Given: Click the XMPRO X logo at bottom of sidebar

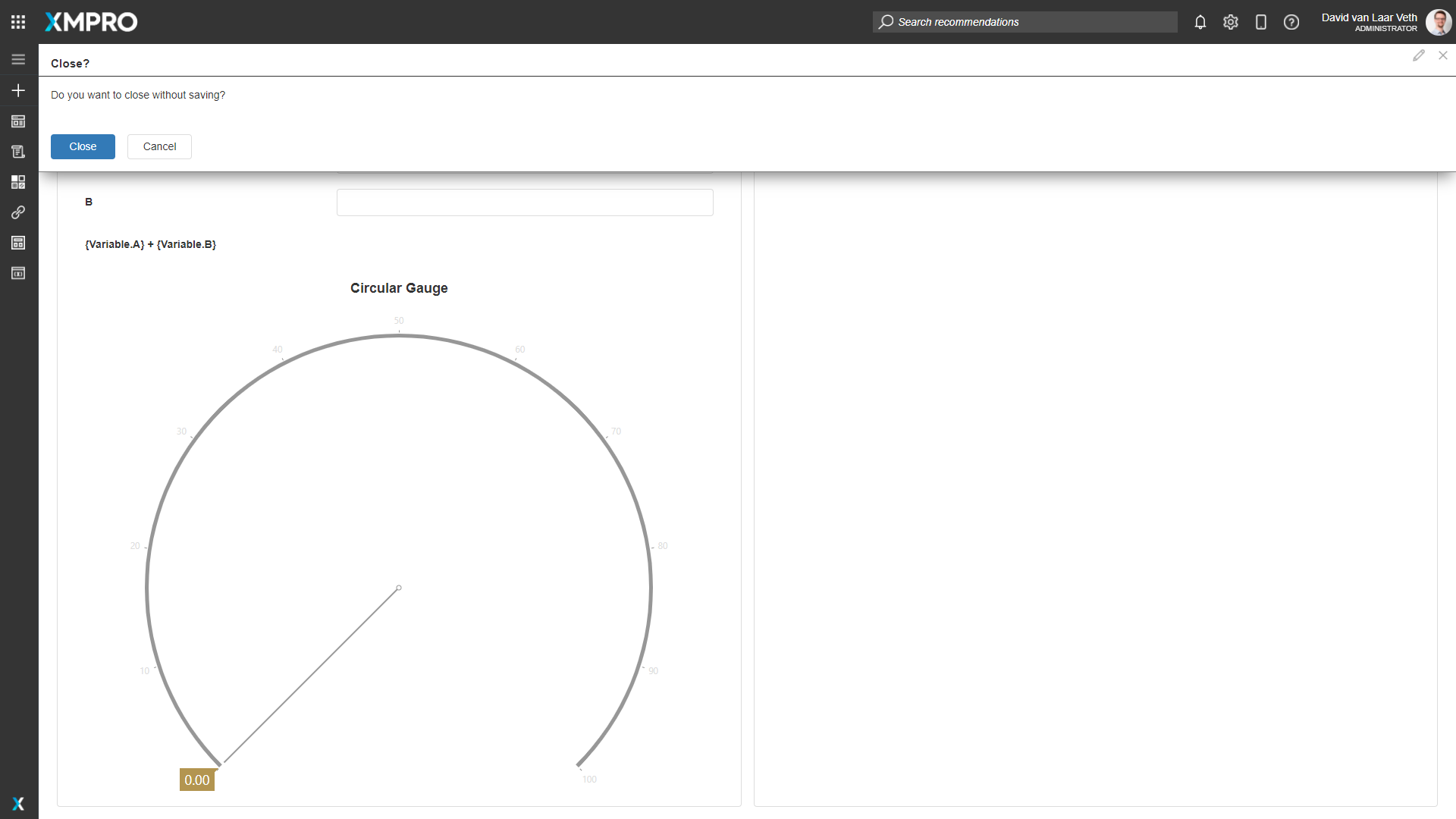Looking at the screenshot, I should pos(18,804).
